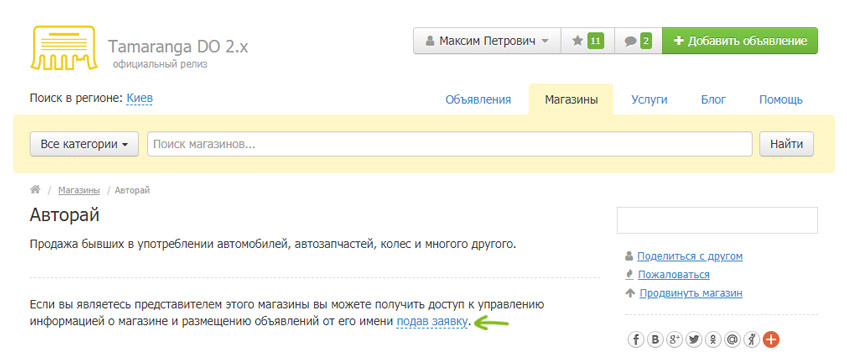Viewport: 847px width, 360px height.
Task: Share on Google Plus icon
Action: 675,339
